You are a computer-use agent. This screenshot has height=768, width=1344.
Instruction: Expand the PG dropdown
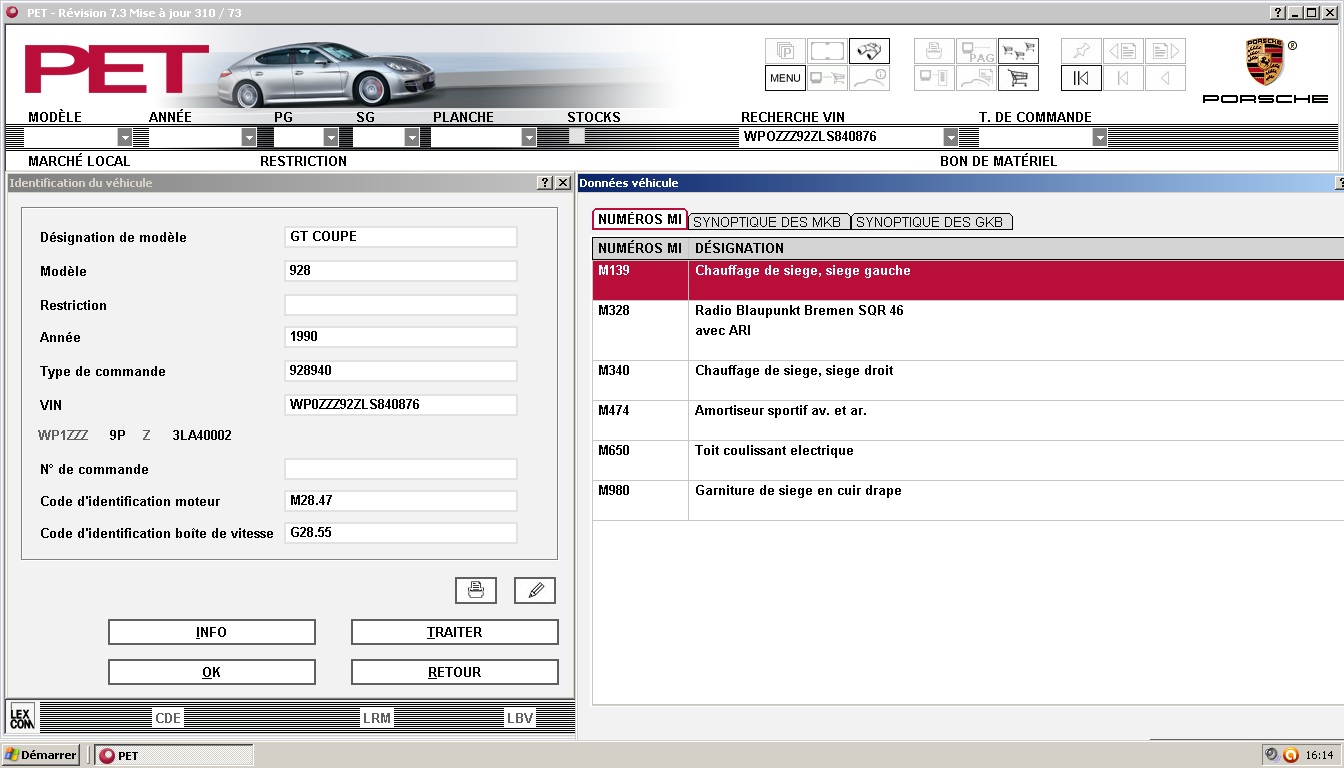(331, 137)
